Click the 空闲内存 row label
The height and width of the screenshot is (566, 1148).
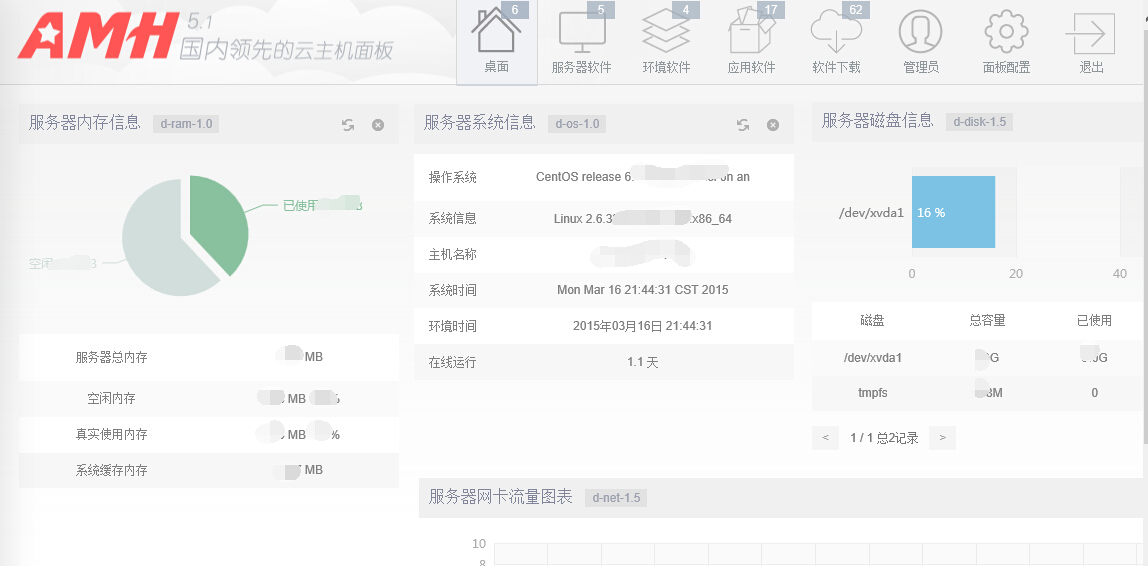coord(111,398)
